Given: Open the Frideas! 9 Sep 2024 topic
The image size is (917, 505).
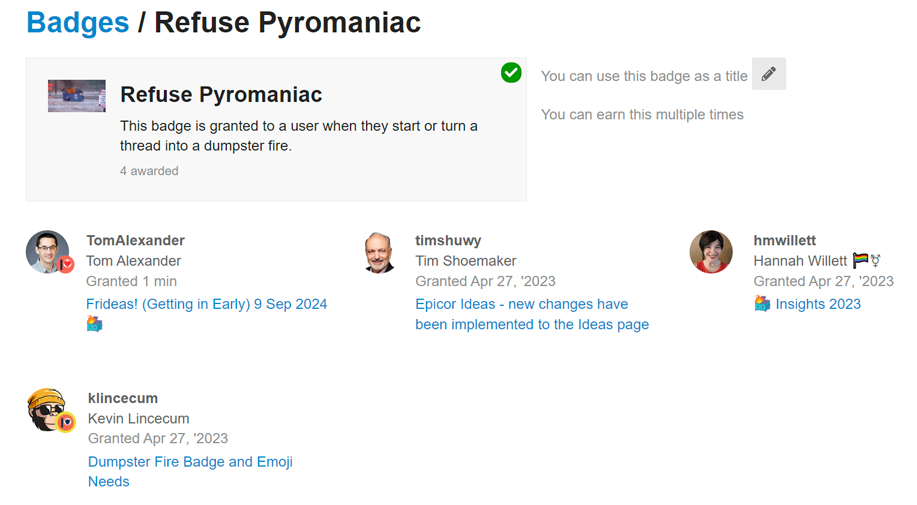Looking at the screenshot, I should click(x=207, y=304).
